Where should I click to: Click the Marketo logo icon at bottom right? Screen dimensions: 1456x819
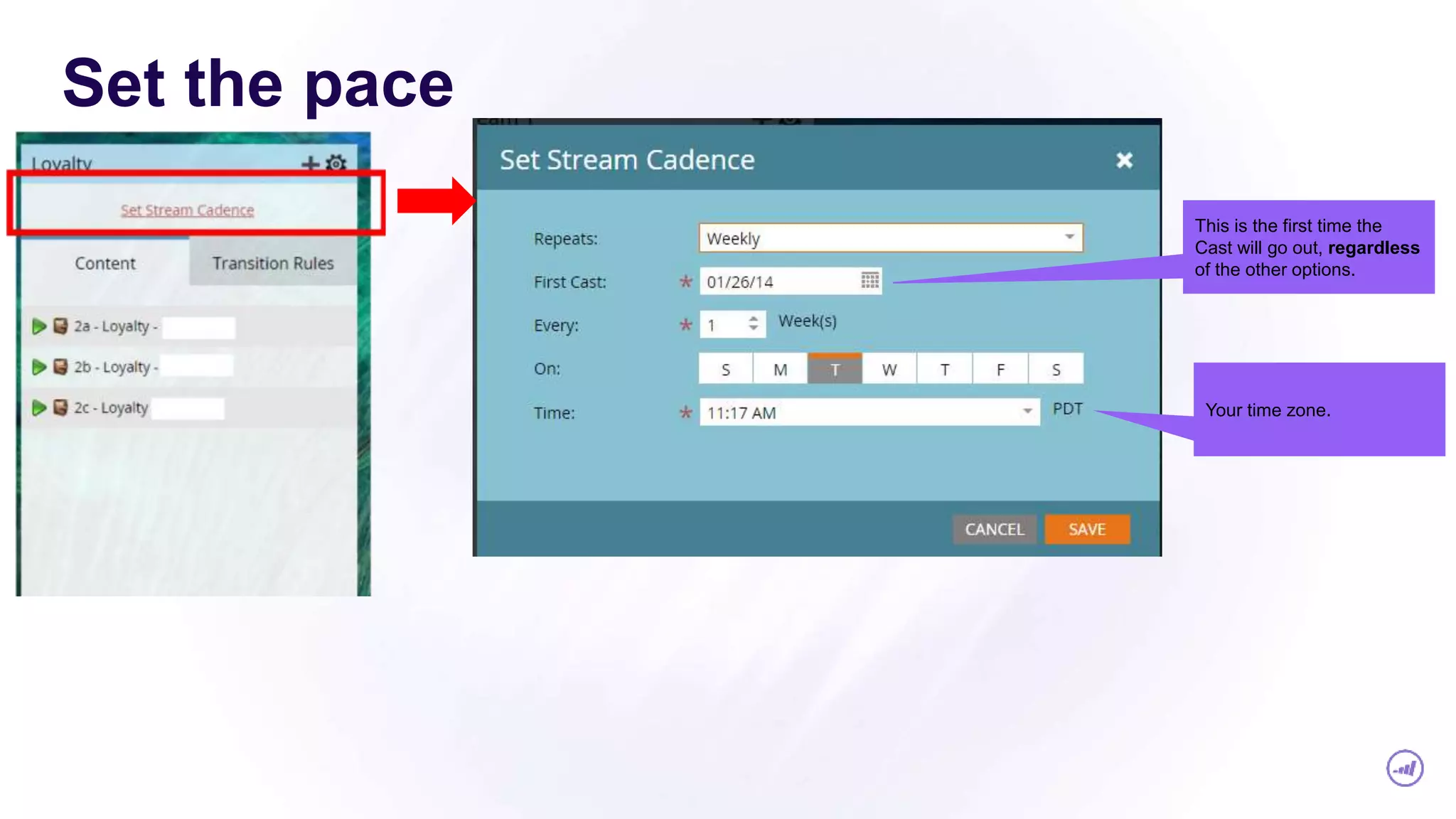1405,769
